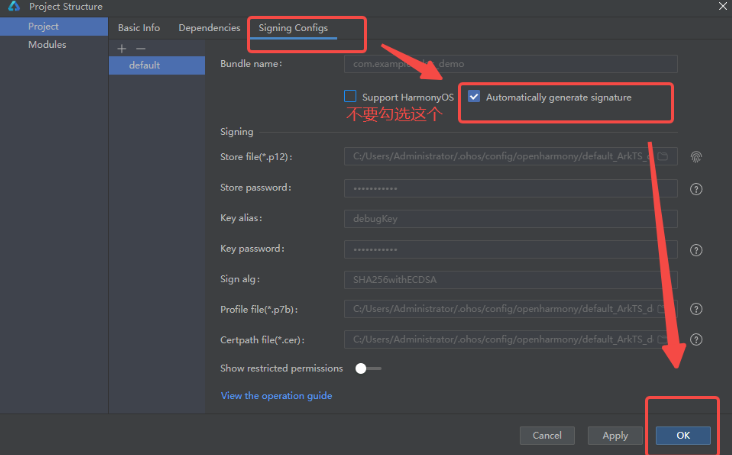Browse folder for Store file (*.p12)
This screenshot has height=455, width=732.
(665, 157)
